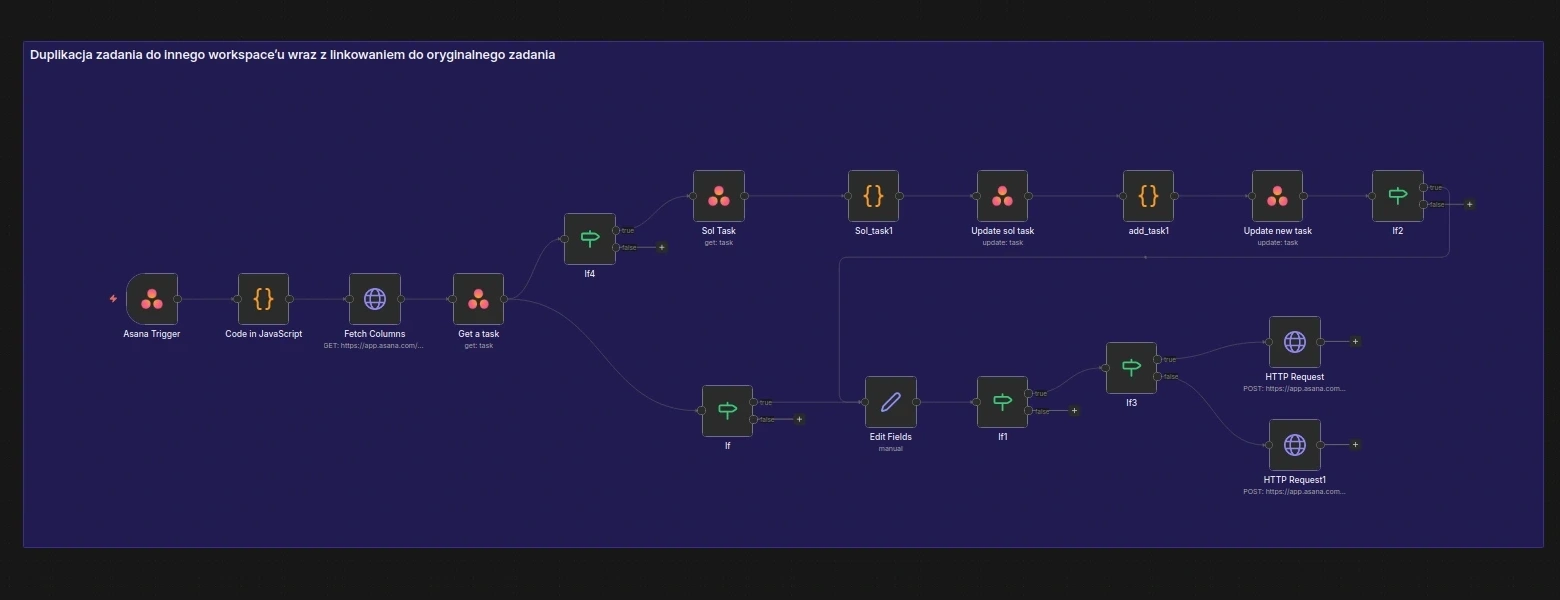Click the 'Fetch Columns' label
This screenshot has width=1560, height=600.
click(375, 334)
